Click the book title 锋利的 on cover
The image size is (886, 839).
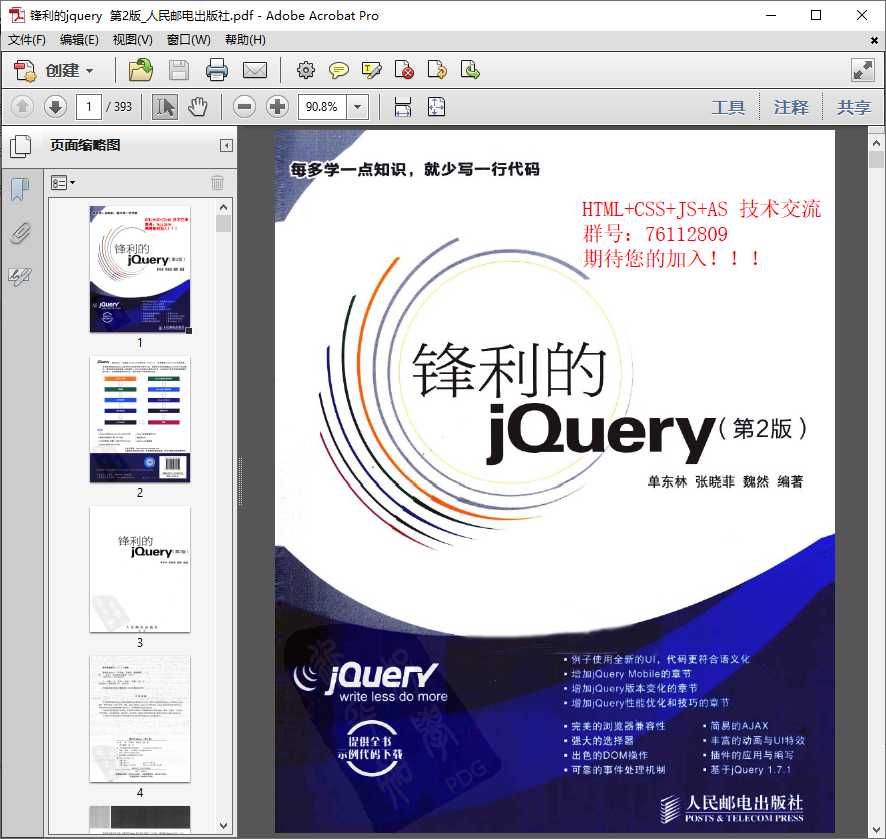(x=509, y=371)
